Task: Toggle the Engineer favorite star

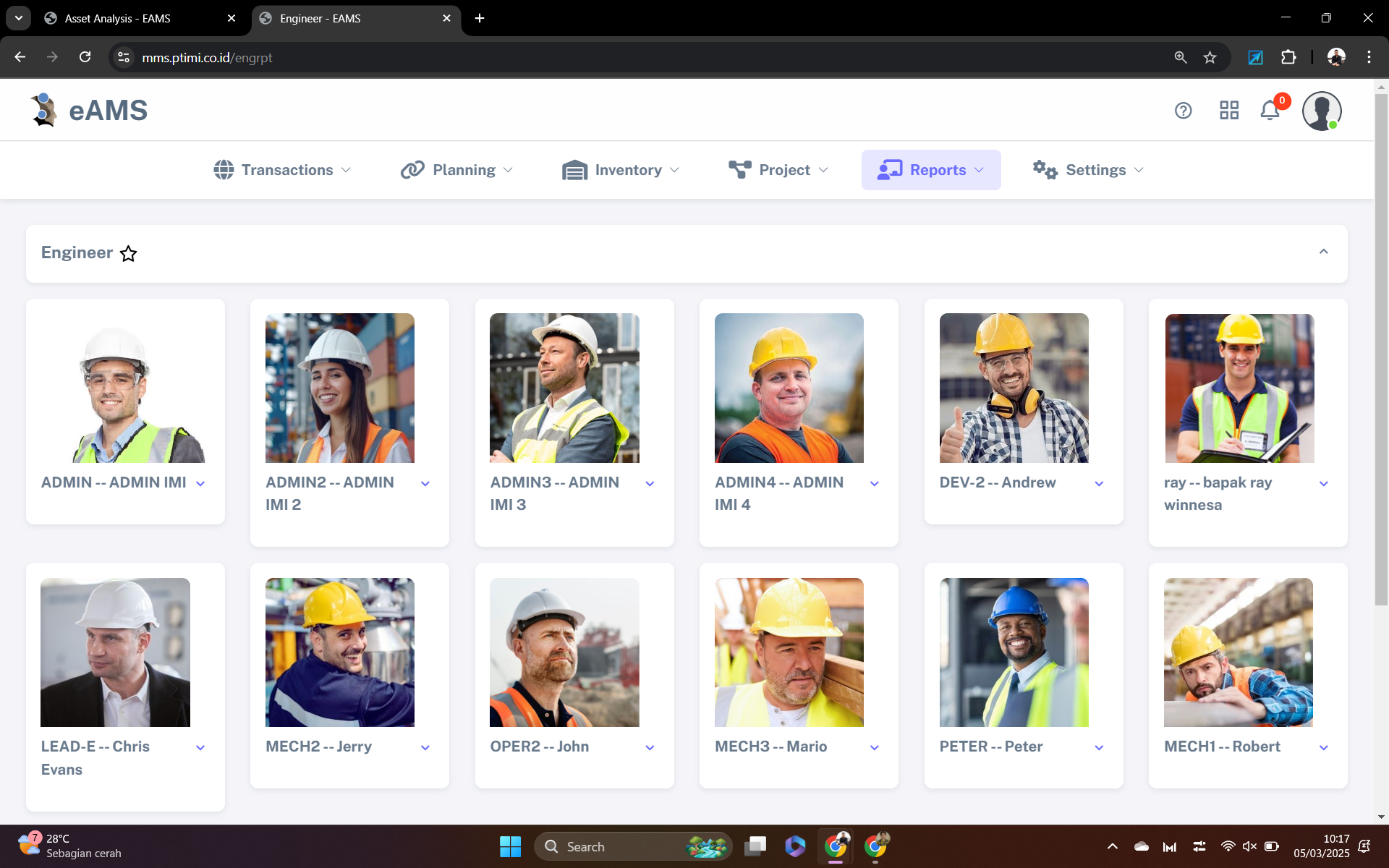Action: pos(128,254)
